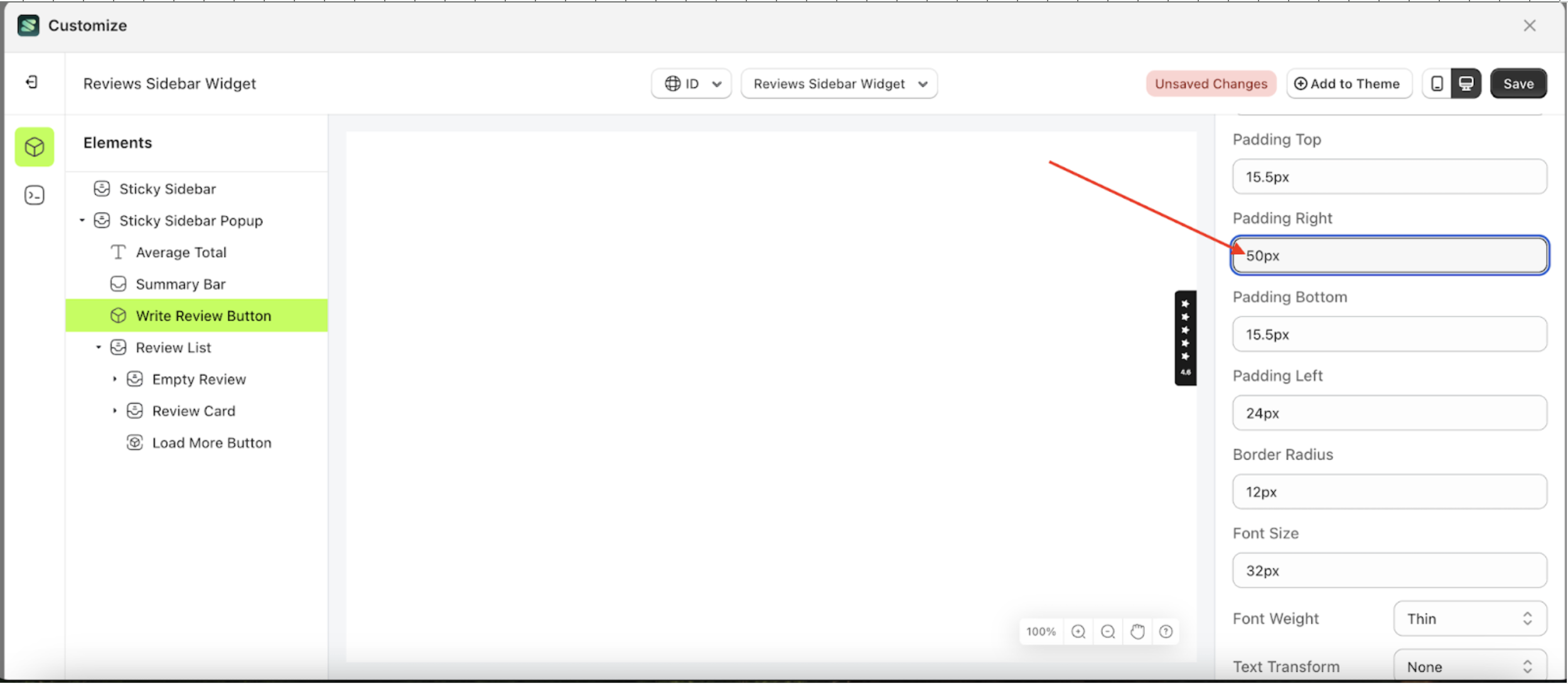This screenshot has width=1568, height=684.
Task: Open the Reviews Sidebar Widget dropdown
Action: point(839,83)
